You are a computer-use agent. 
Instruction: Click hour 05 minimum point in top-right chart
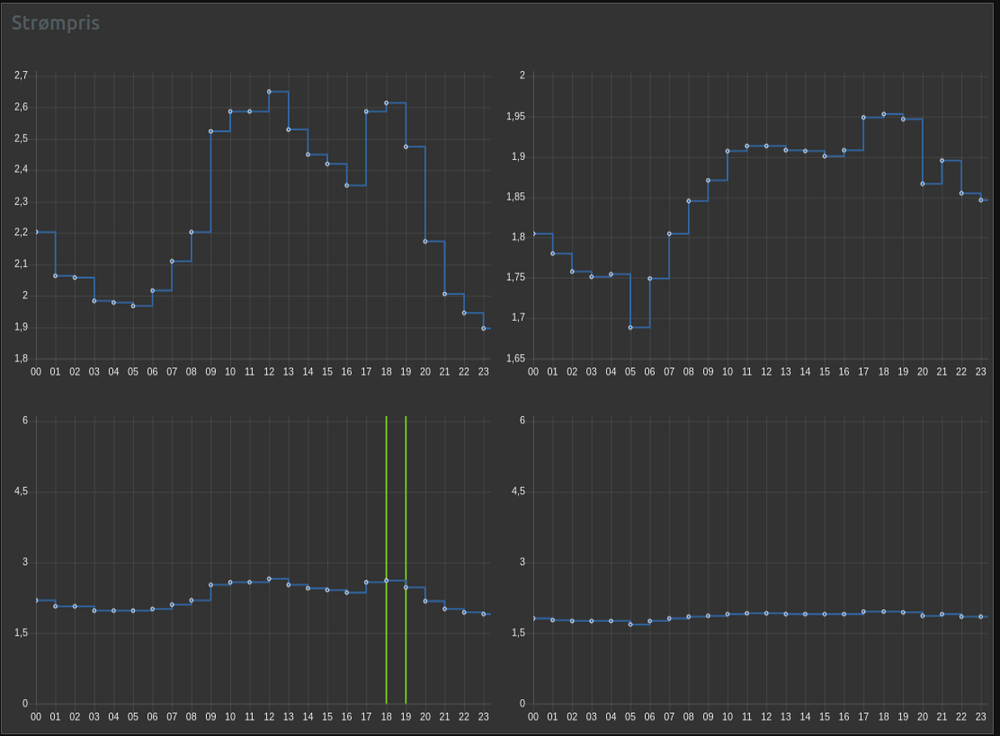630,327
